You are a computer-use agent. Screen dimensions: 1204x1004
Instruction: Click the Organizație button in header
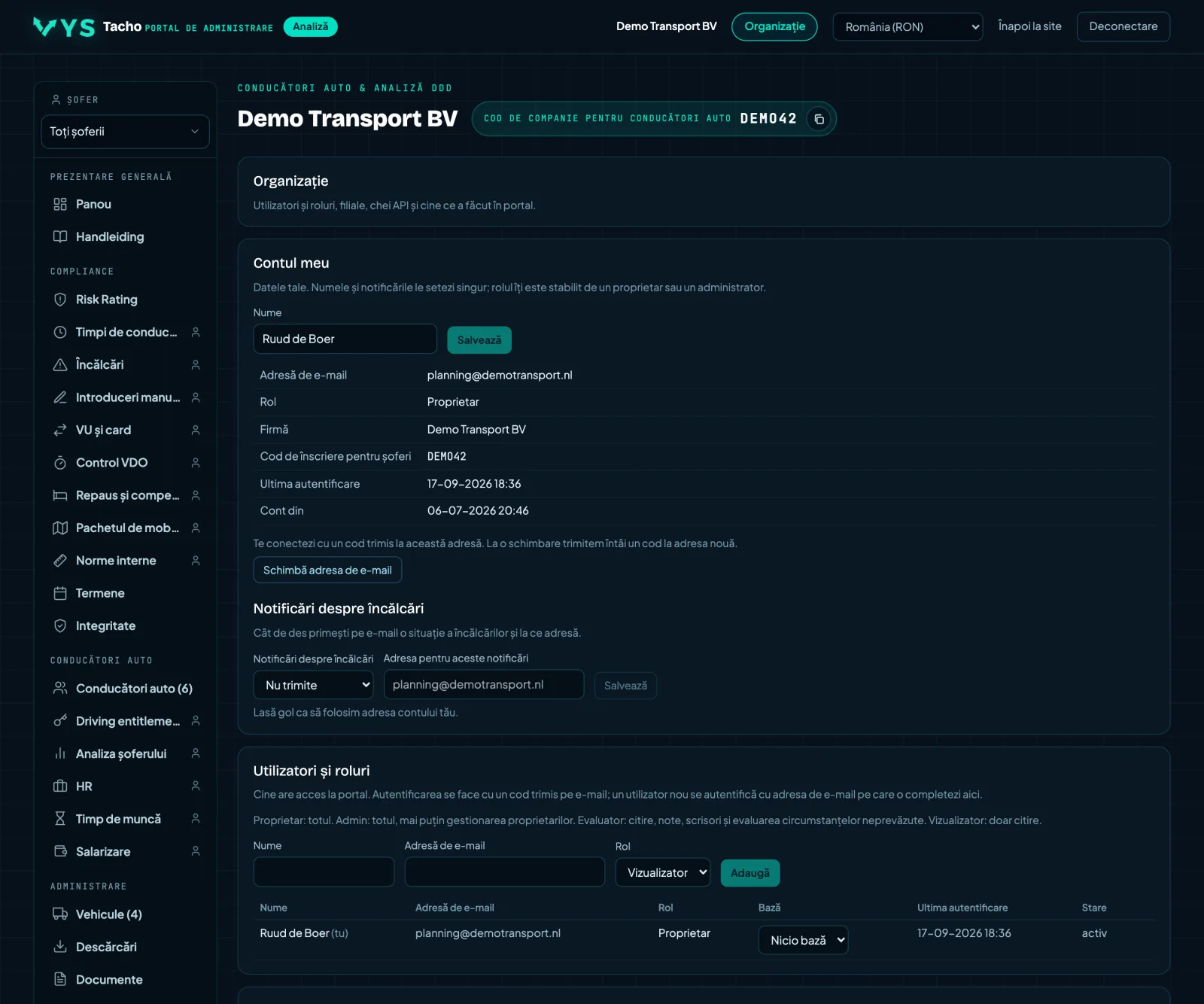774,27
